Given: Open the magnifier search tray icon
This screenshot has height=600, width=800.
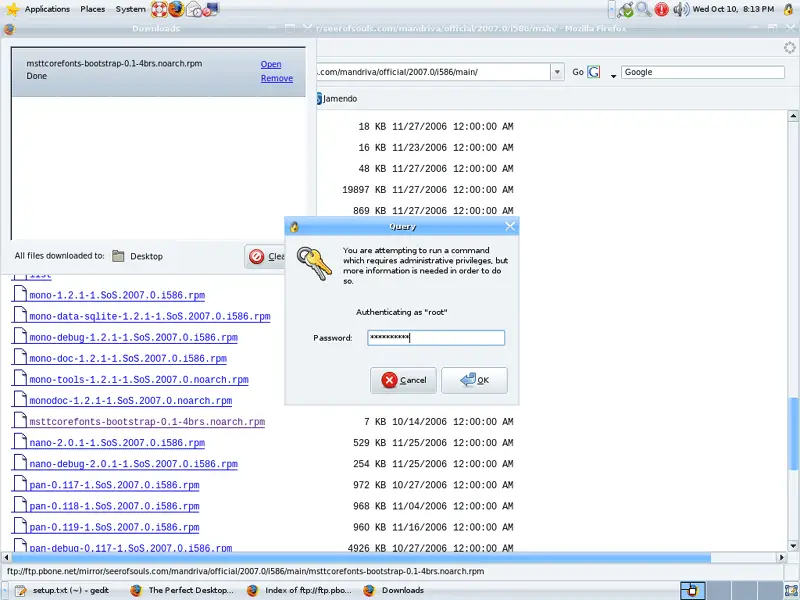Looking at the screenshot, I should click(643, 9).
